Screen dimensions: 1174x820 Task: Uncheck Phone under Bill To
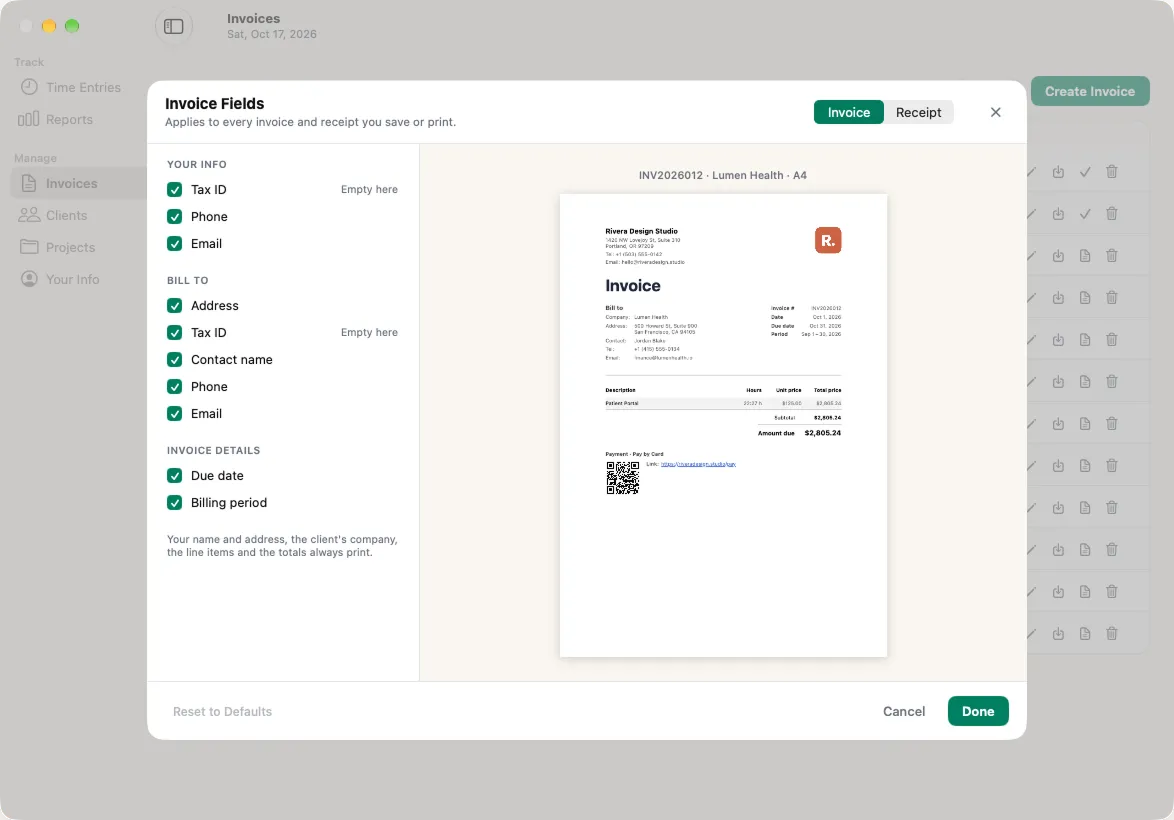[174, 386]
